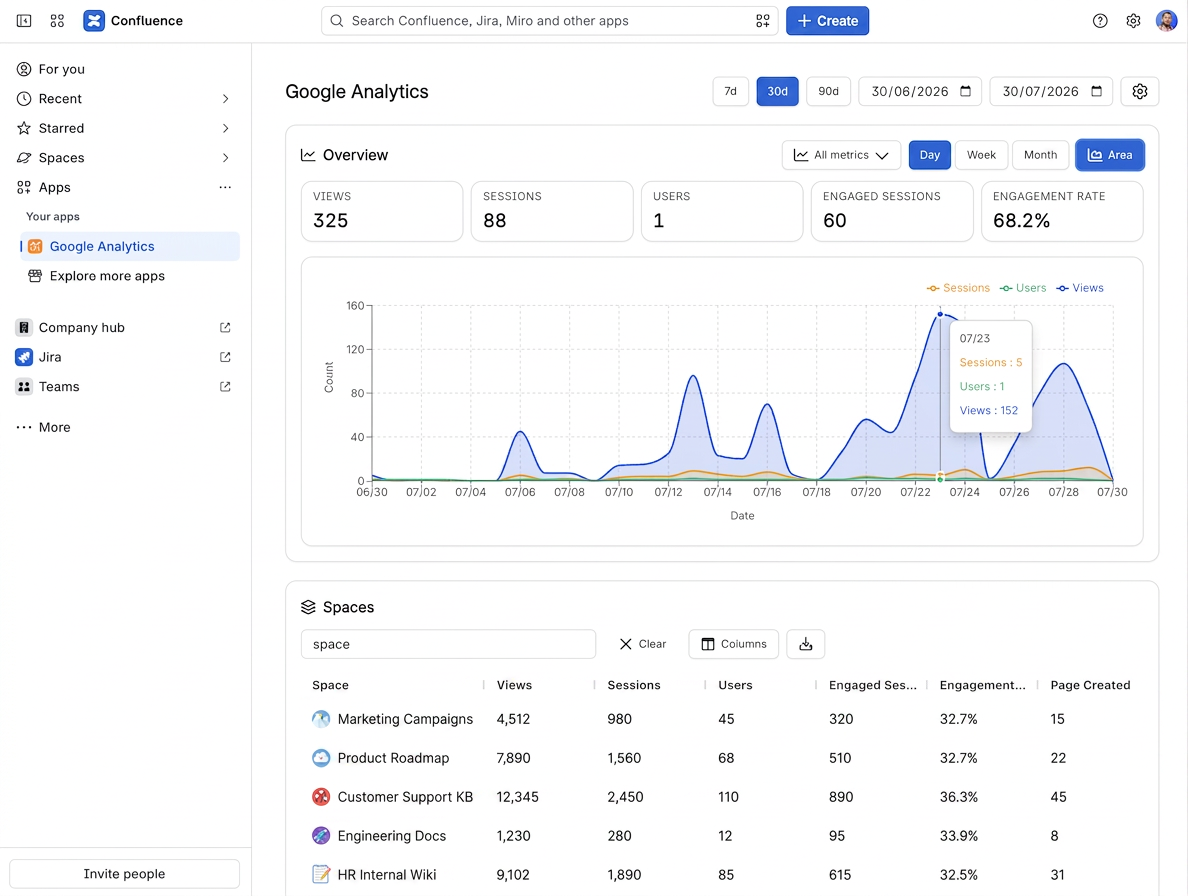Open Starred in sidebar
This screenshot has width=1188, height=896.
[x=50, y=128]
